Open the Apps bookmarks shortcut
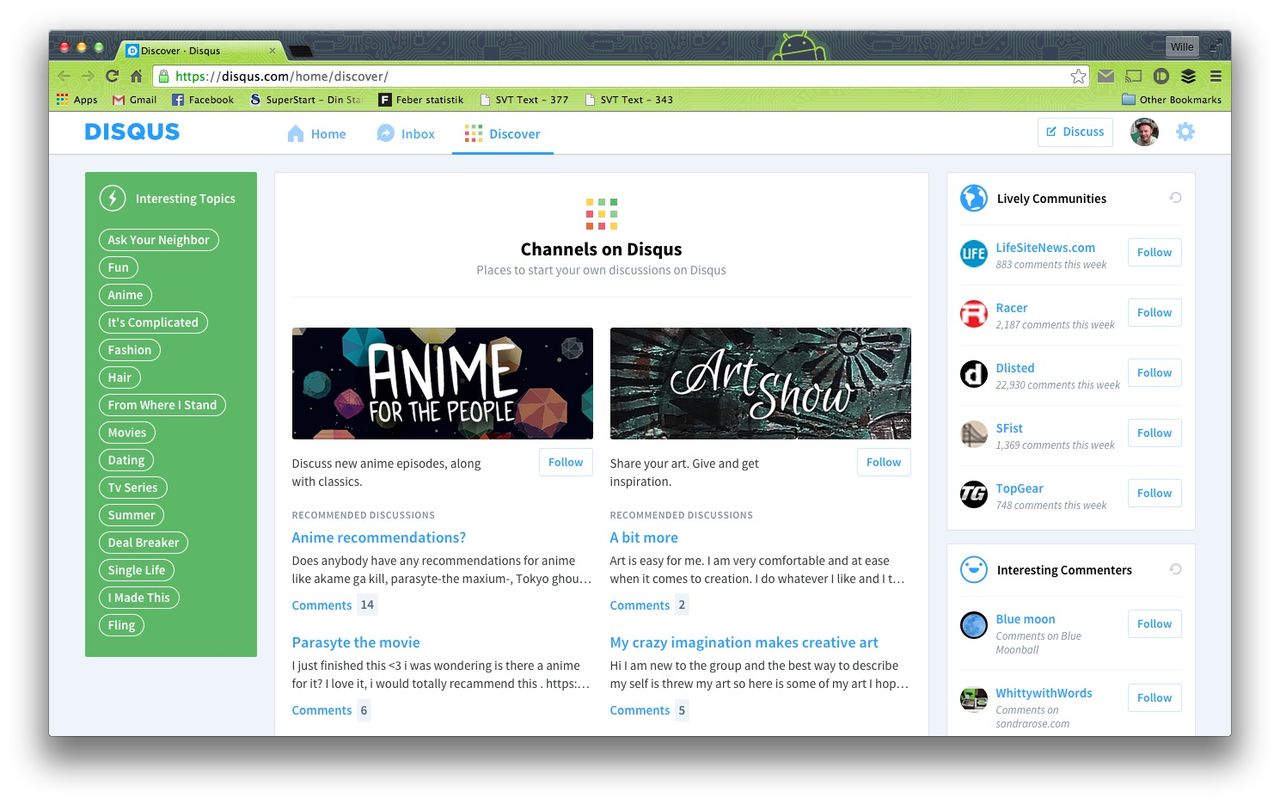This screenshot has width=1280, height=804. (x=77, y=100)
